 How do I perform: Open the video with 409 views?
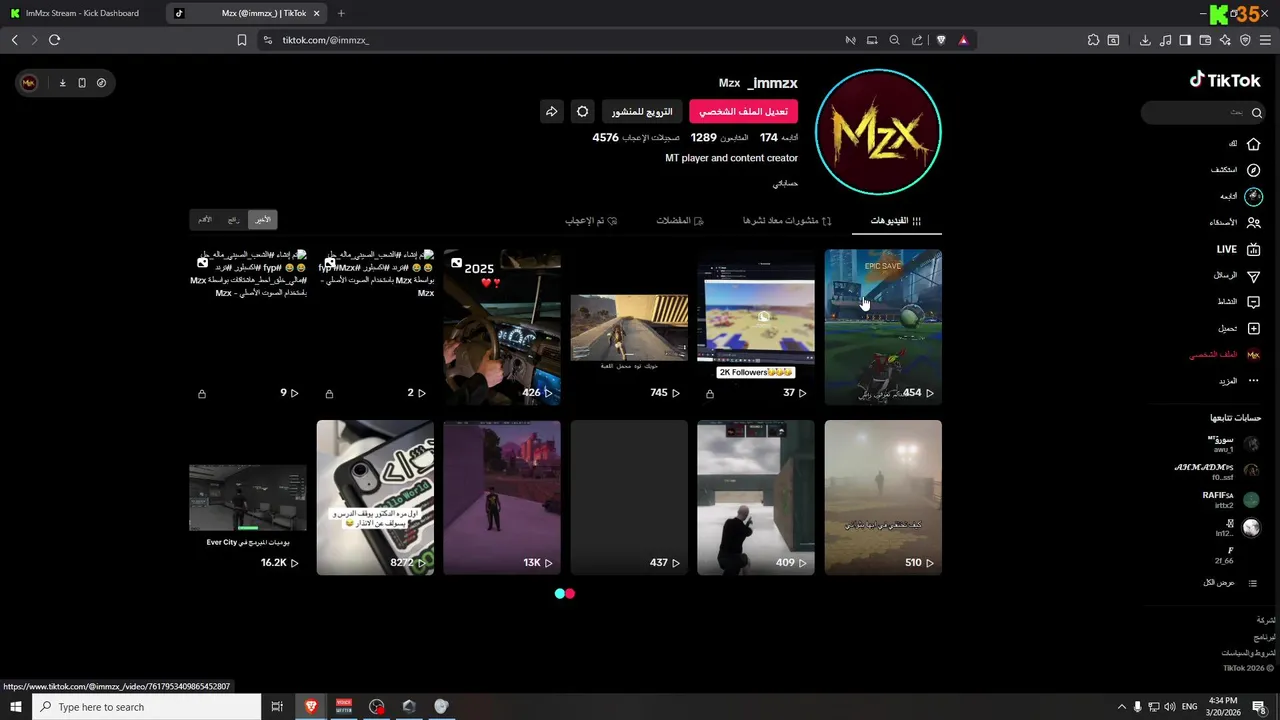[x=756, y=498]
